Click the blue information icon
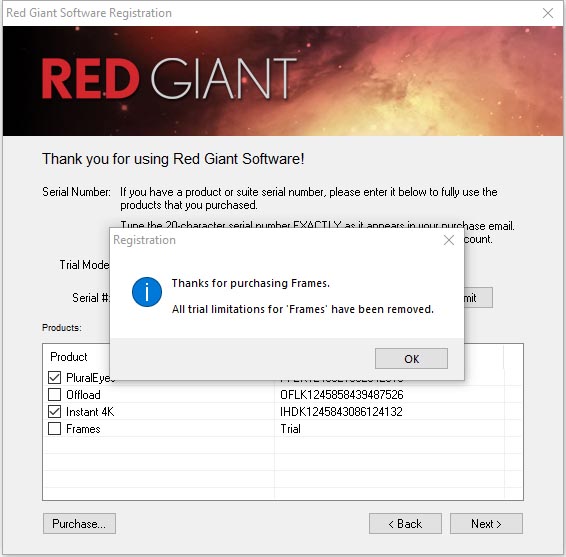Image resolution: width=566 pixels, height=557 pixels. tap(147, 292)
